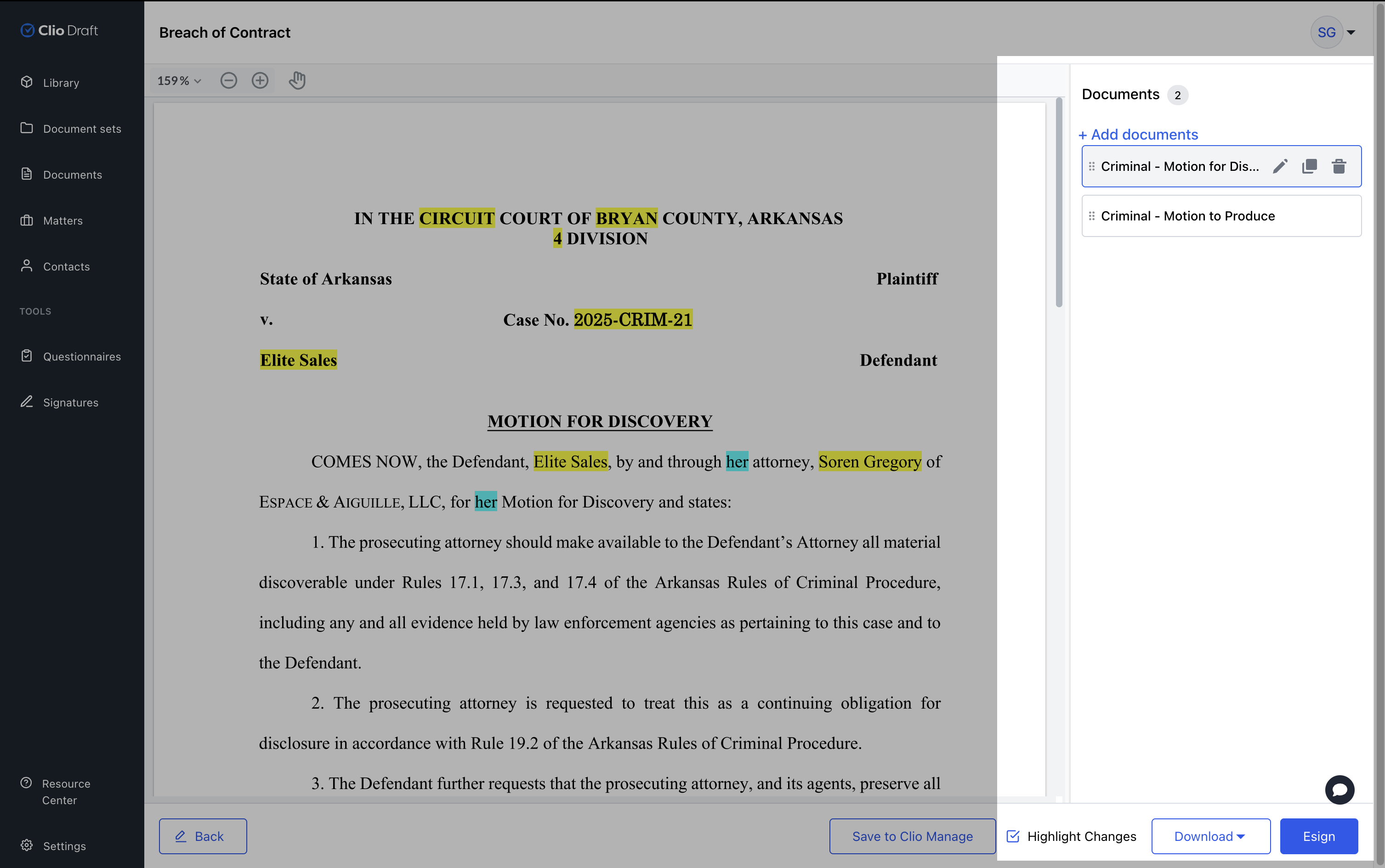The width and height of the screenshot is (1385, 868).
Task: Click the Add documents link
Action: [x=1138, y=134]
